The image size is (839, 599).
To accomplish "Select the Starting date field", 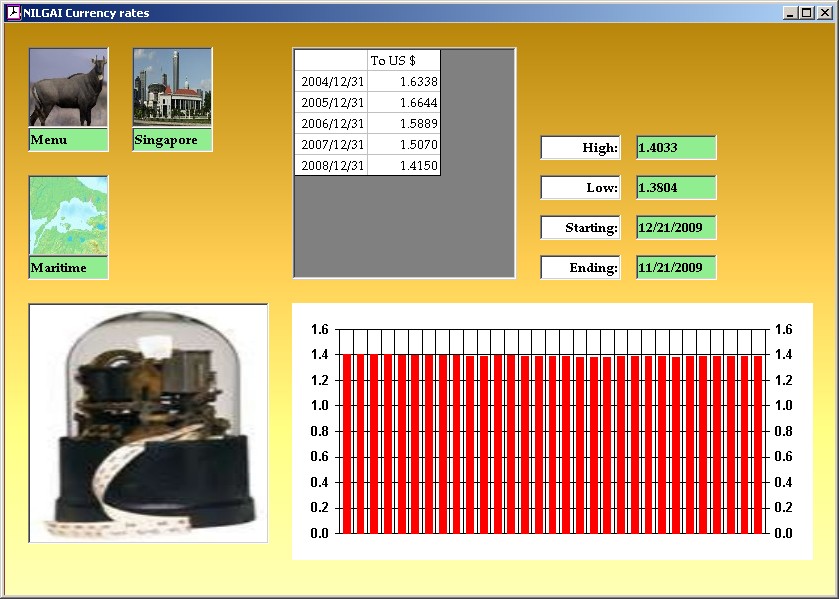I will pyautogui.click(x=676, y=228).
